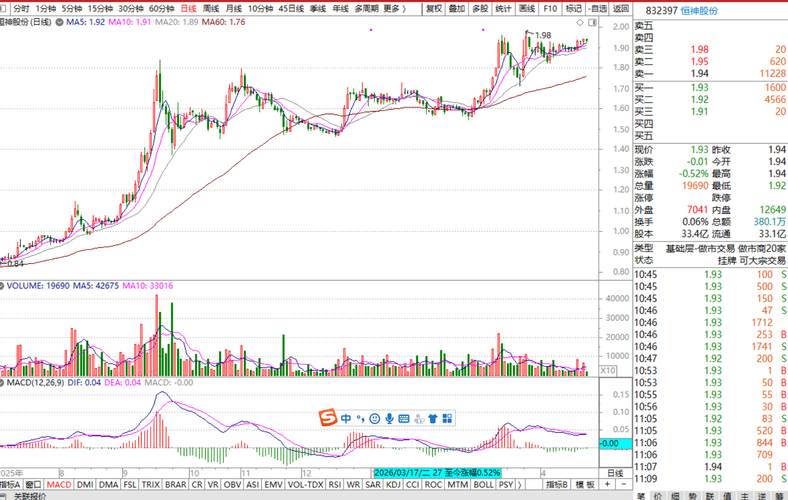
Task: Open 多周期 multi-period view
Action: tap(366, 9)
